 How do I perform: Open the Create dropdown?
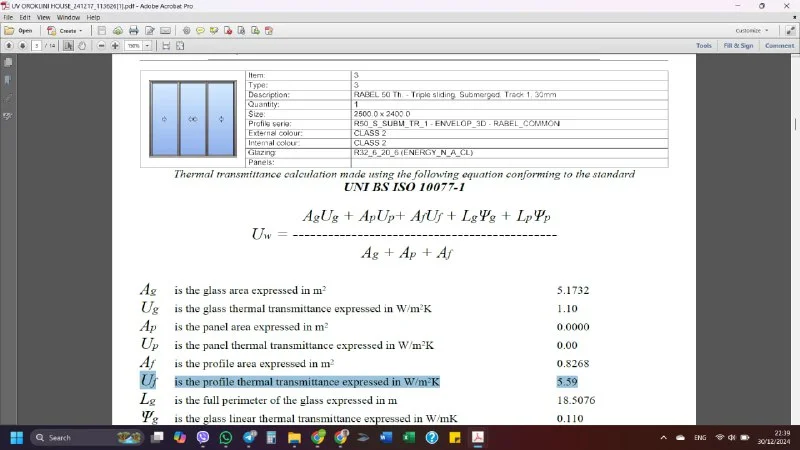[70, 31]
